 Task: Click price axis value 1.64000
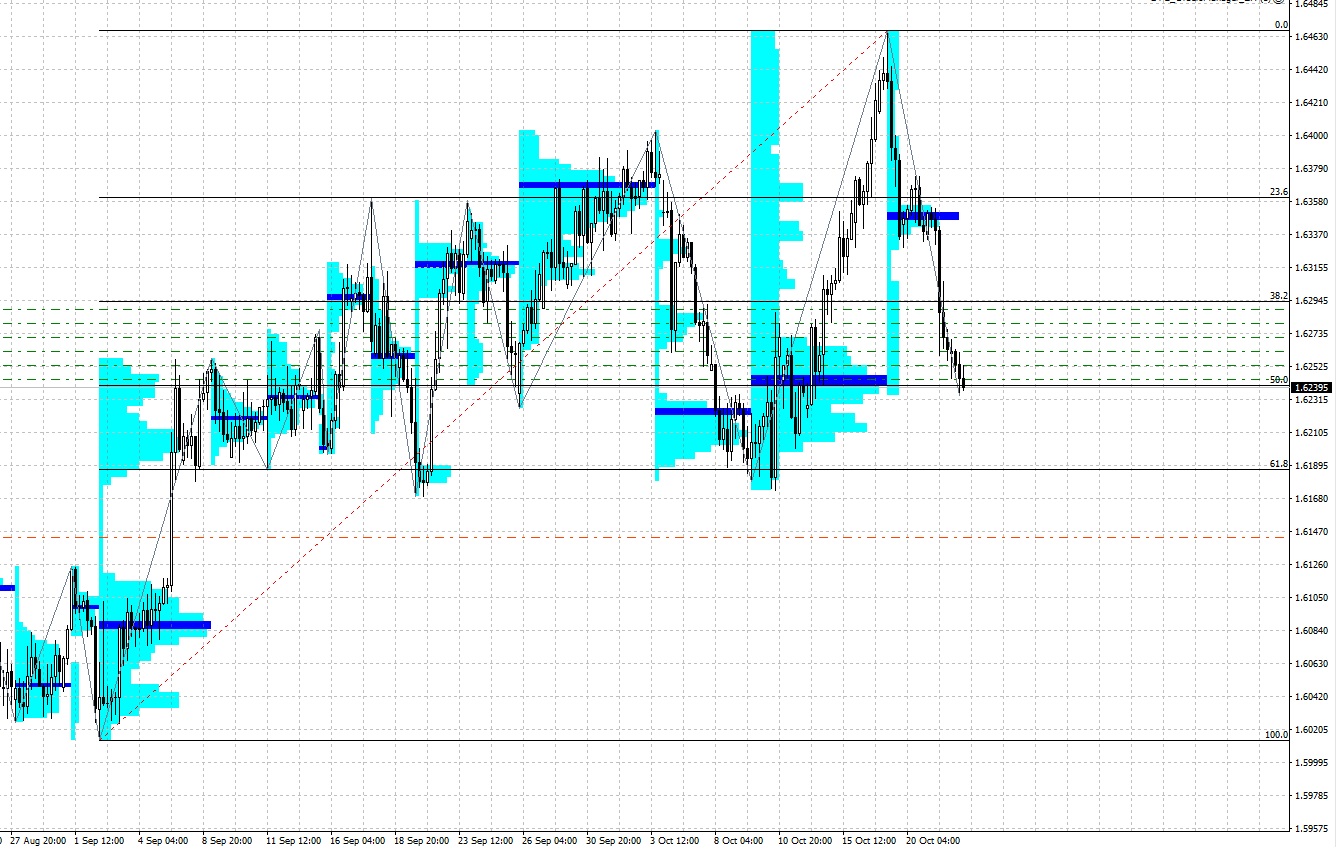[x=1312, y=136]
